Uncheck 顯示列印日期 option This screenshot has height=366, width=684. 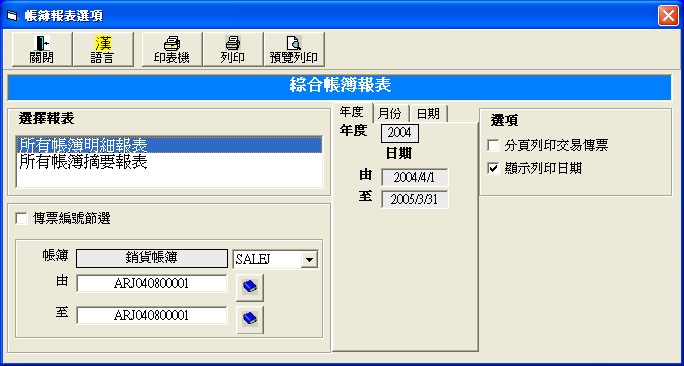click(493, 169)
